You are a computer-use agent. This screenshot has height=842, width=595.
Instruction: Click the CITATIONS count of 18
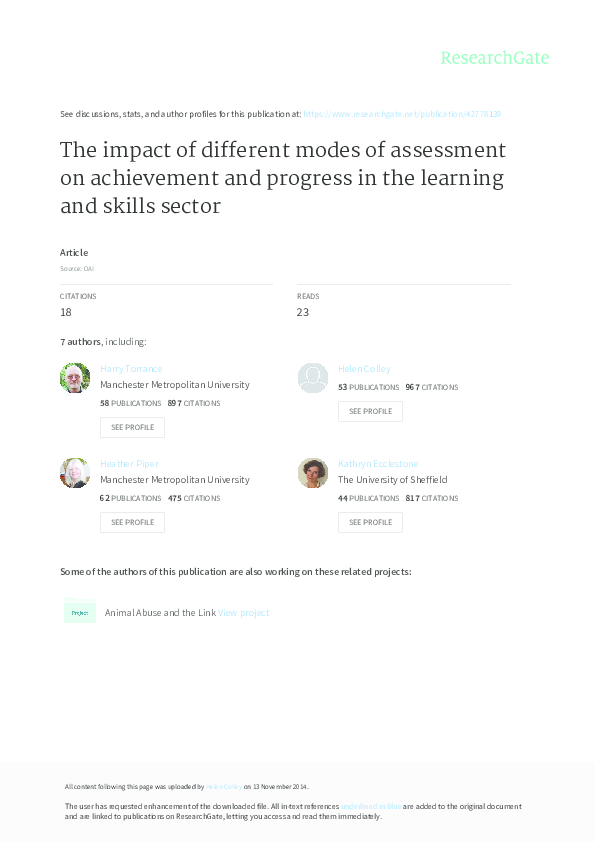[65, 312]
